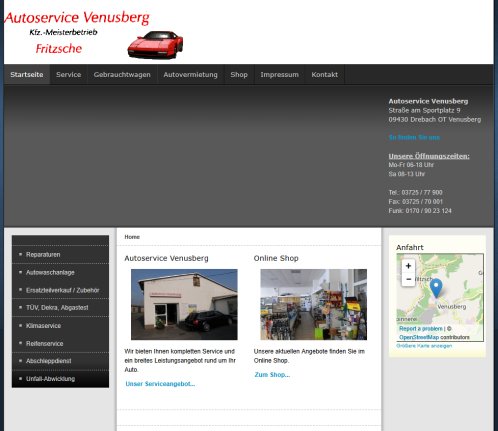
Task: Open Ersatzteilverkauf / Zubehör sidebar entry
Action: pos(60,290)
